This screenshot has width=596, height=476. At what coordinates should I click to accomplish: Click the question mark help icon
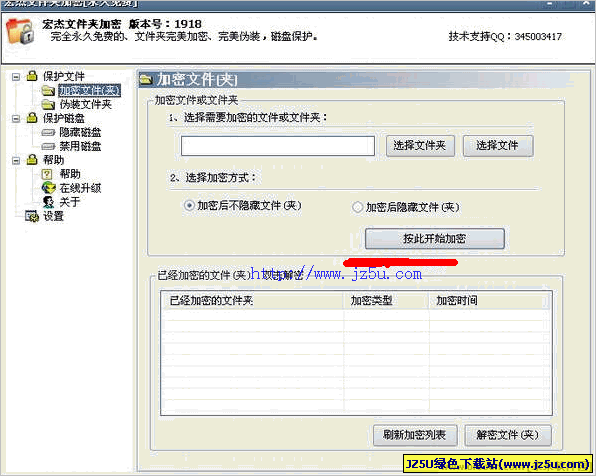point(47,174)
